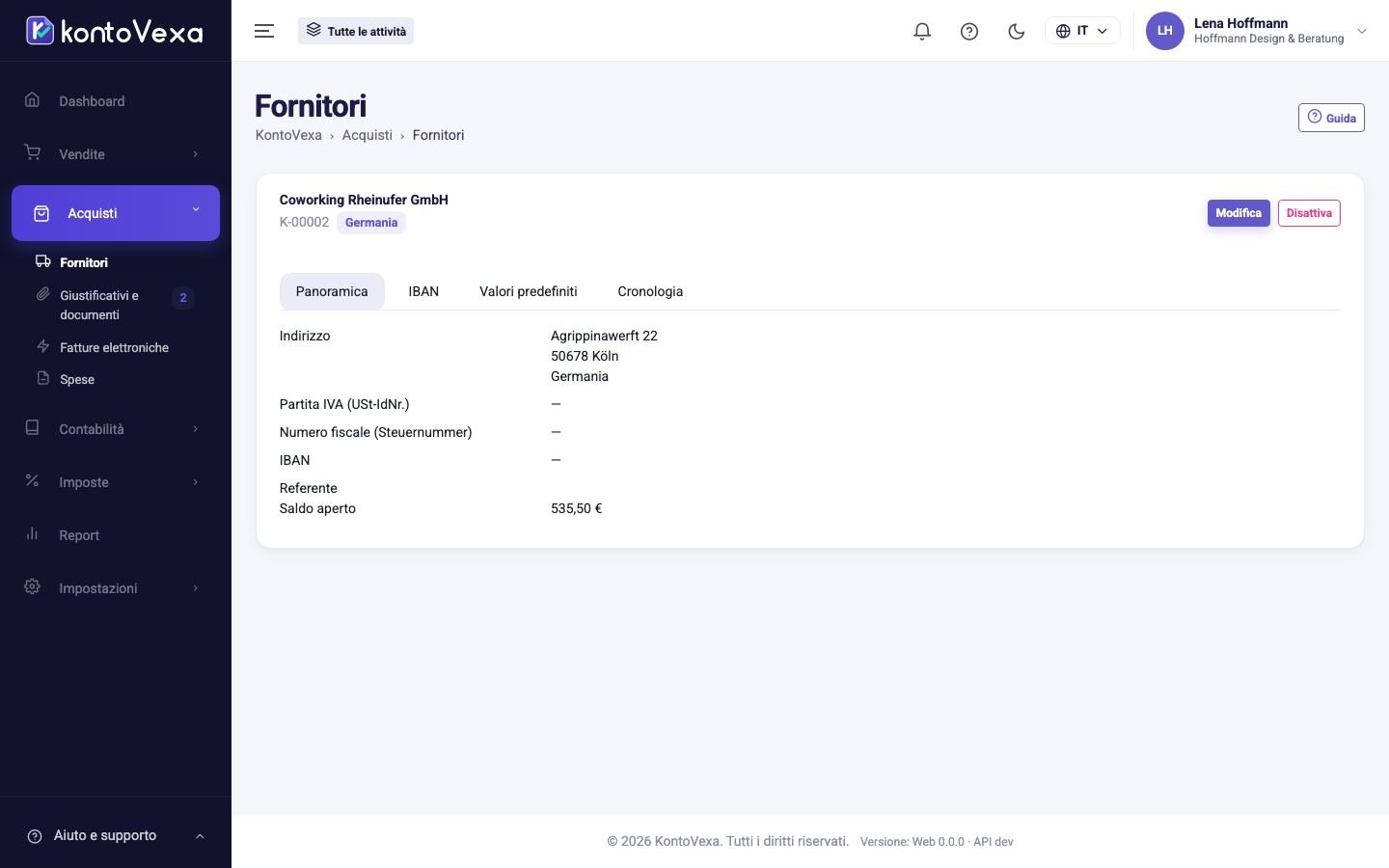Switch to the Cronologia tab
Viewport: 1389px width, 868px height.
[x=650, y=291]
